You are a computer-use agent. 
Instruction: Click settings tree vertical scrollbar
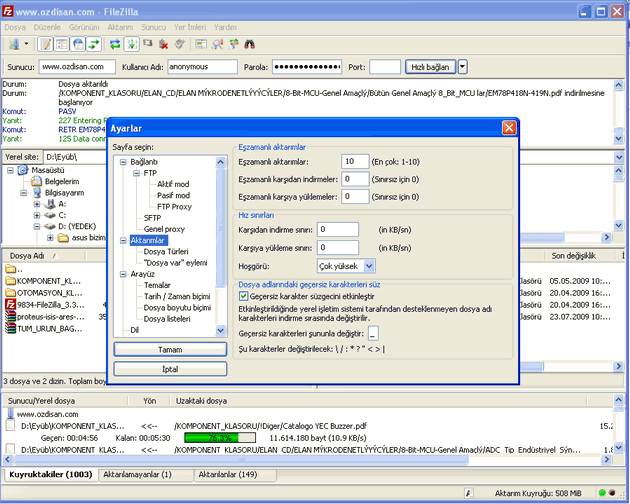point(221,246)
